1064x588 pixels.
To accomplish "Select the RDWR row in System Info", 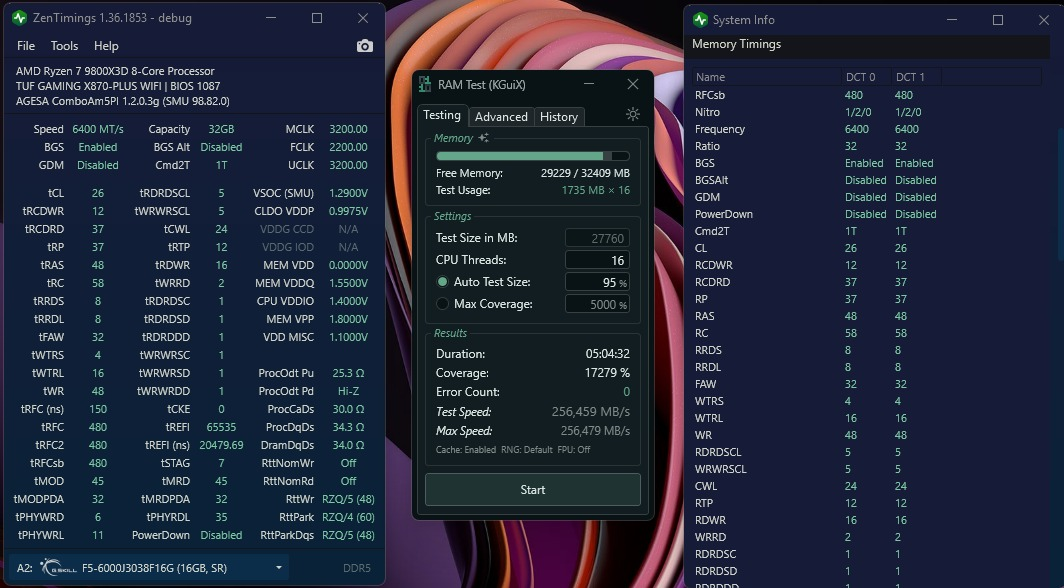I will click(867, 520).
